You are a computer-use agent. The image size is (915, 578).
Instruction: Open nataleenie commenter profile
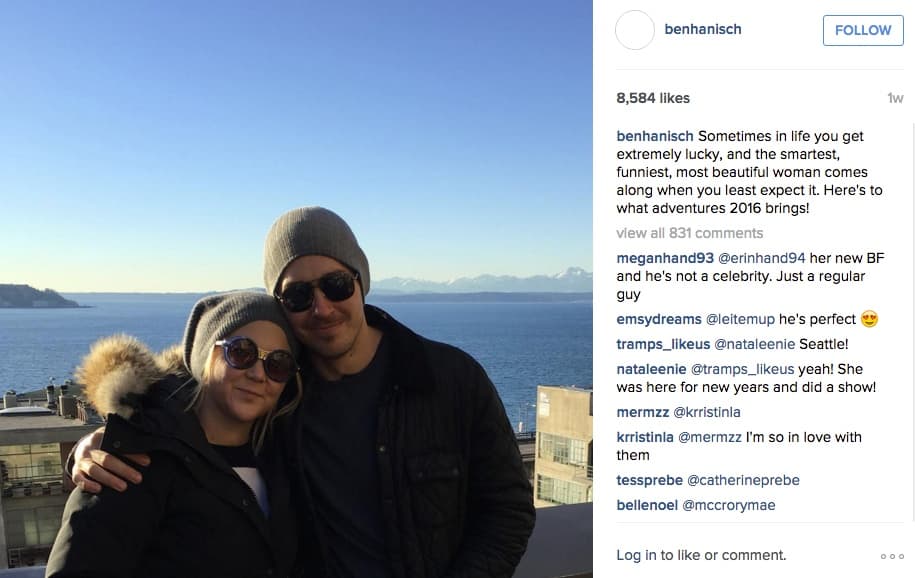(x=651, y=369)
